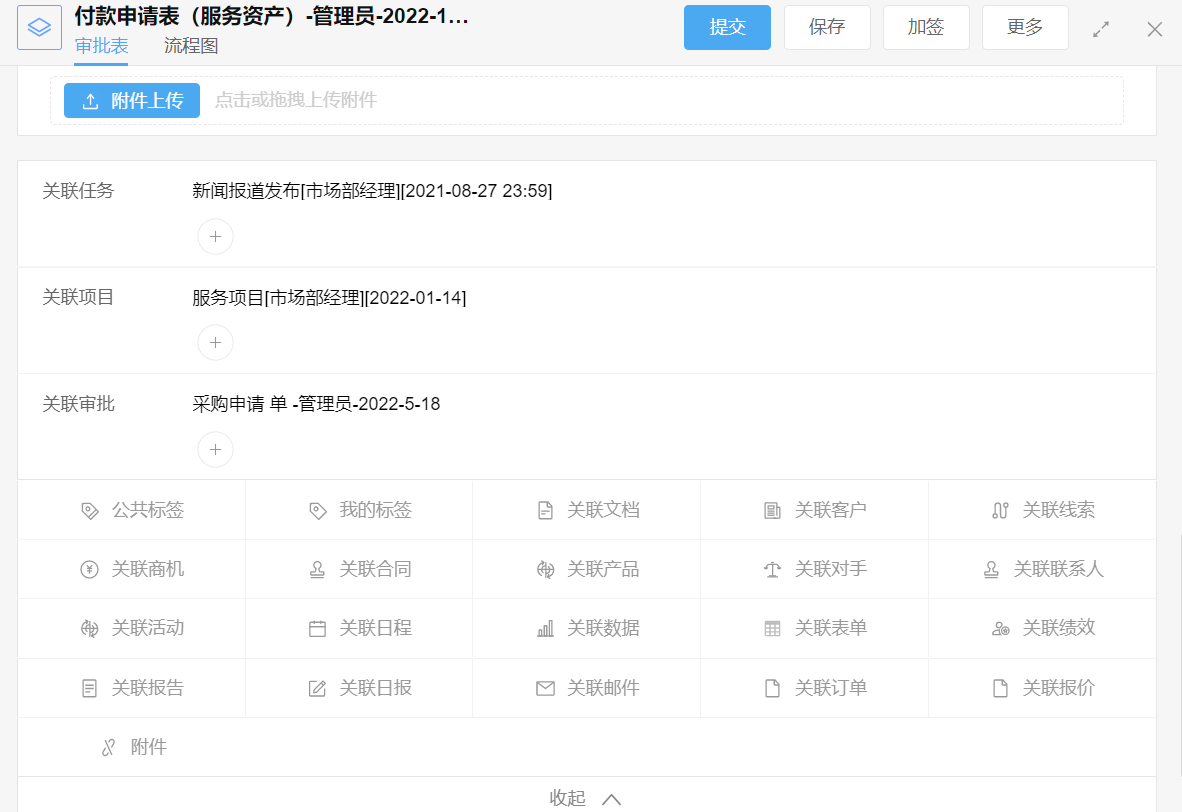Viewport: 1182px width, 812px height.
Task: Click the 关联邮件 envelope icon
Action: [545, 688]
